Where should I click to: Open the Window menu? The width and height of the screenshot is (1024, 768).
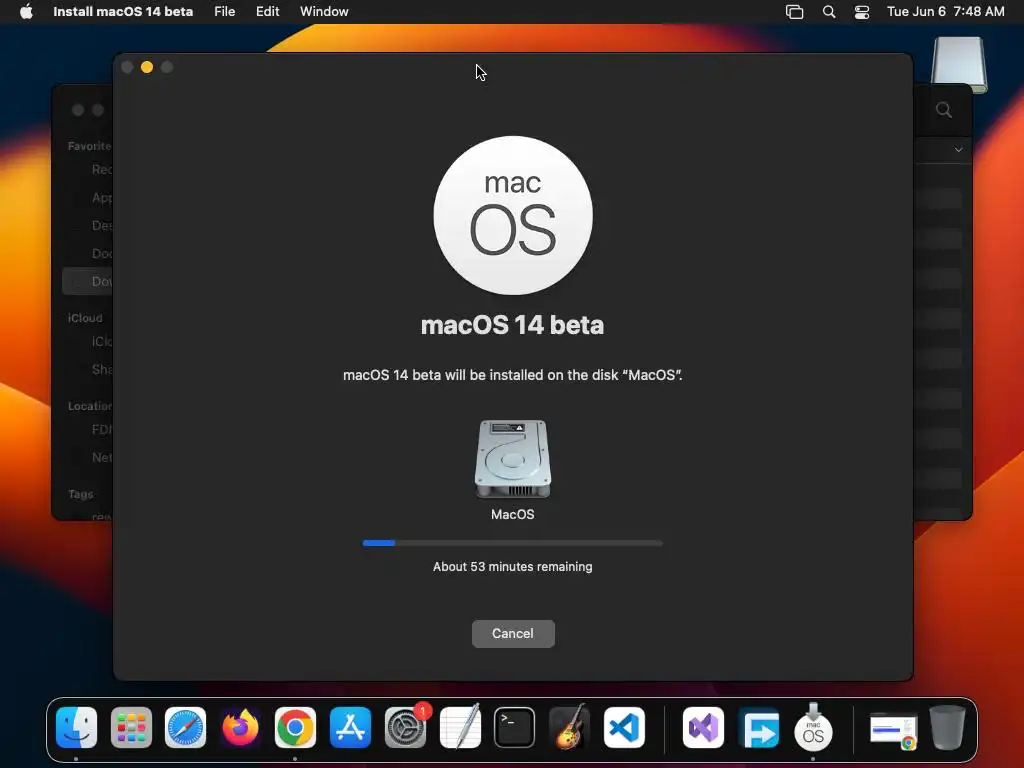click(324, 12)
